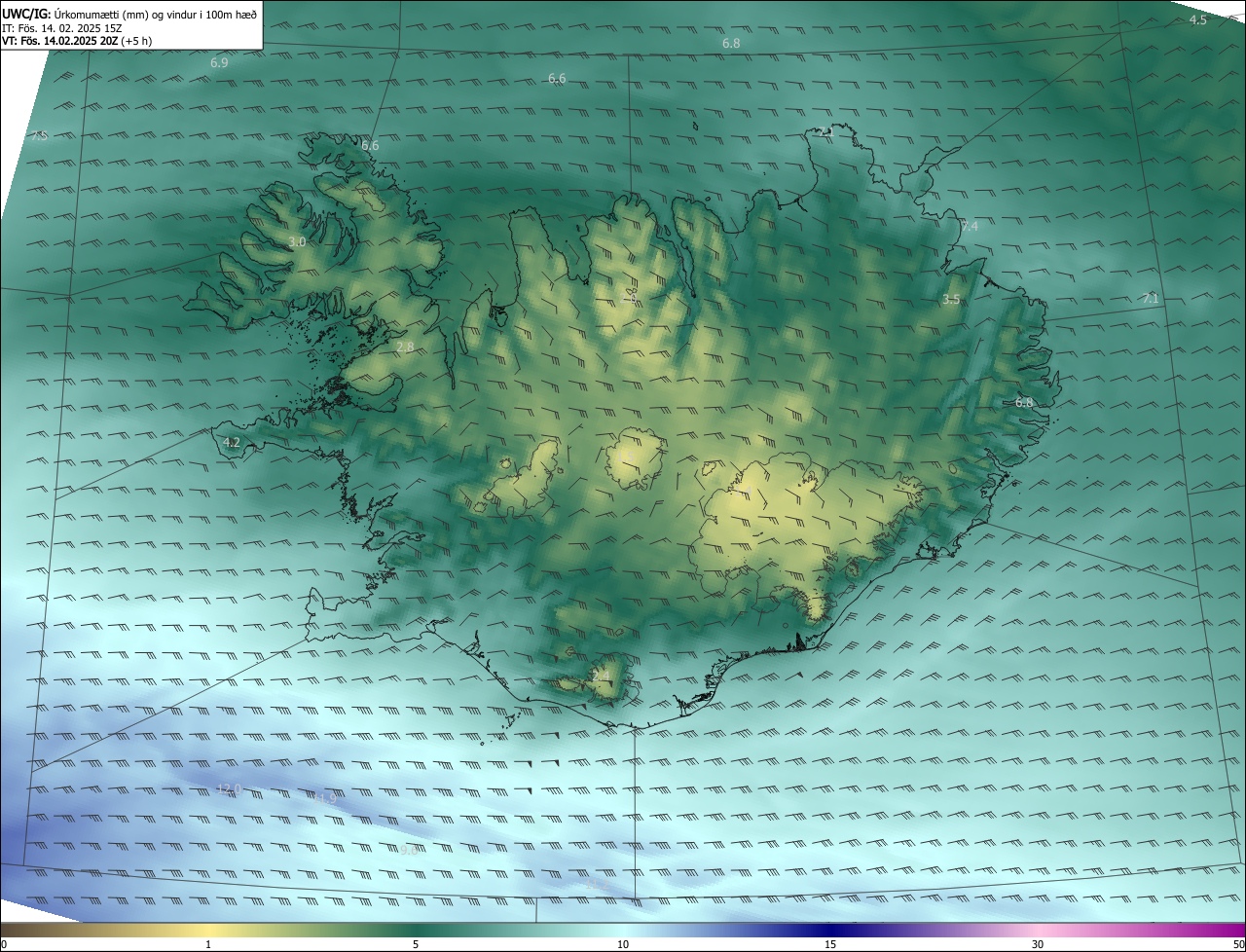Click the 2.8 value on the map
Screen dimensions: 1246x952
click(405, 347)
